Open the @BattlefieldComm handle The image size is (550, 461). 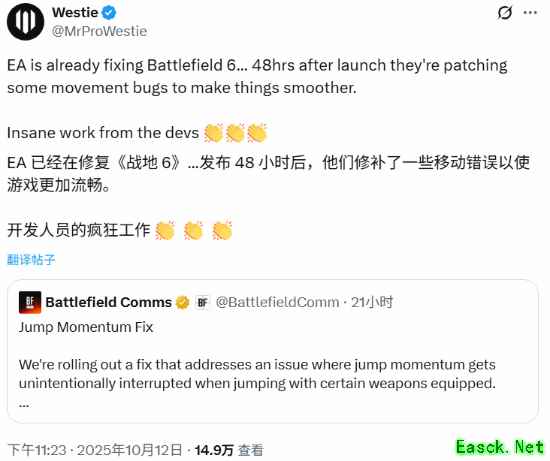pyautogui.click(x=277, y=302)
